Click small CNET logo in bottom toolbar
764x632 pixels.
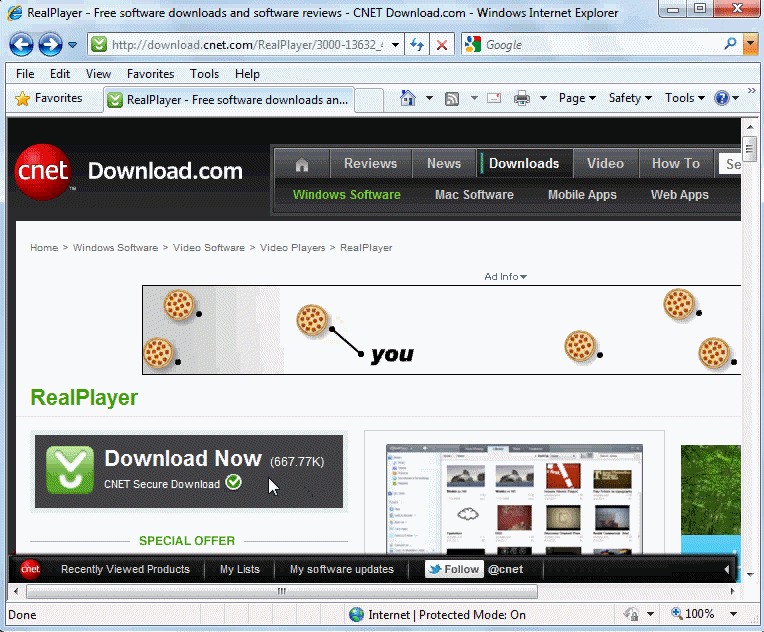tap(30, 569)
